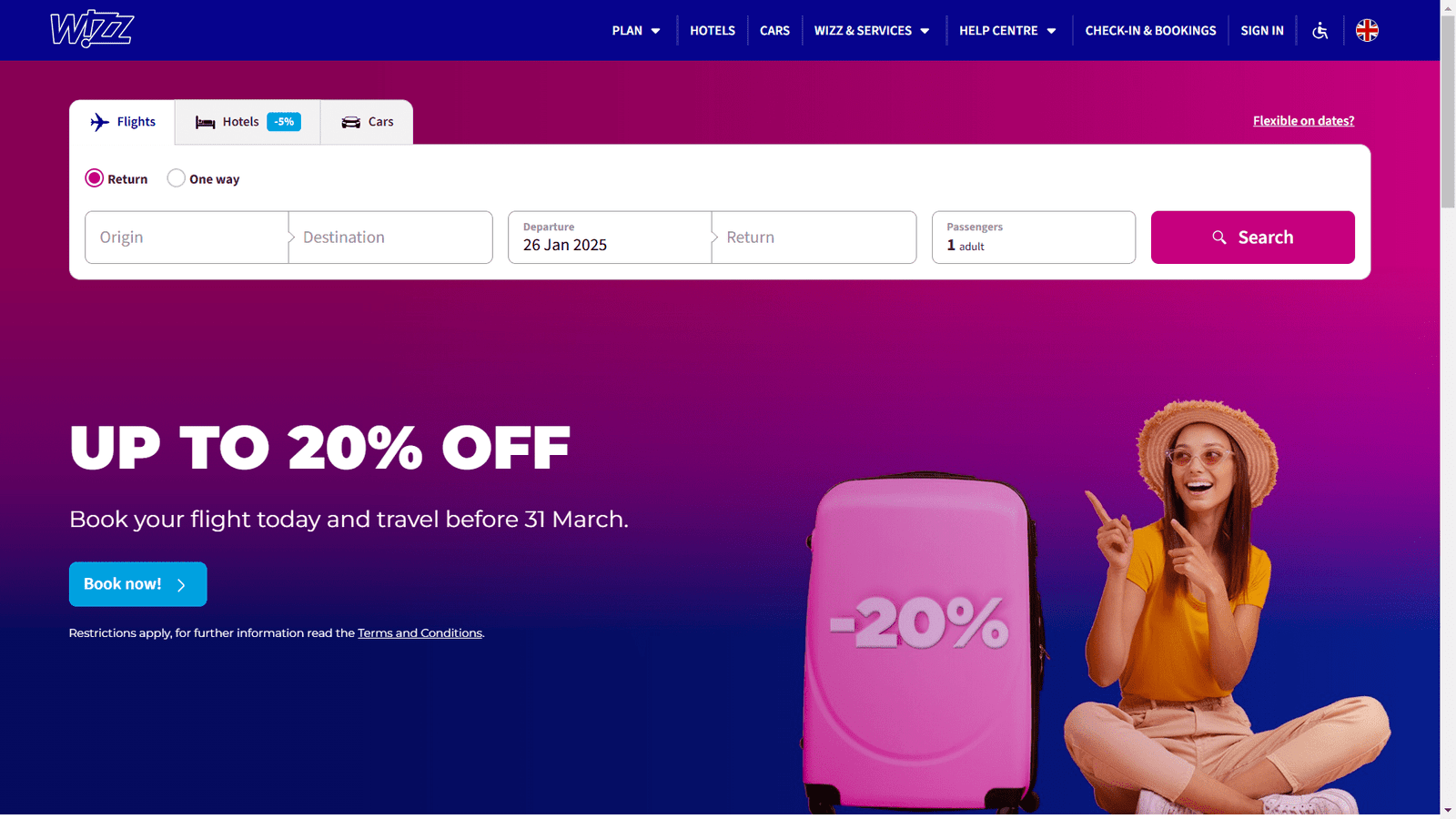Screen dimensions: 1456x819
Task: Open the SIGN IN menu item
Action: tap(1262, 31)
